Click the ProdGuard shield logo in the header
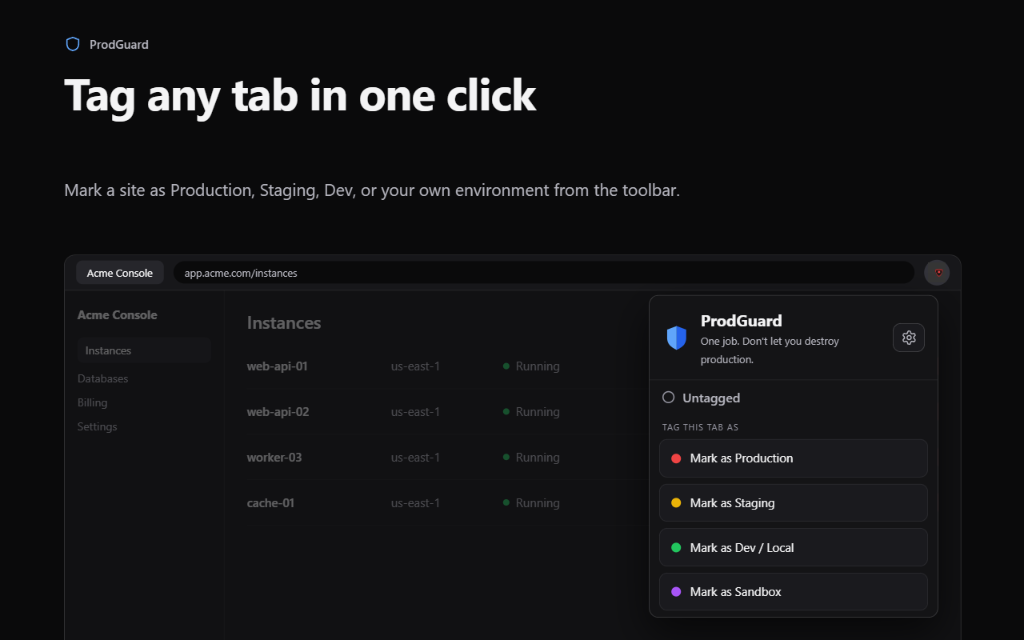The width and height of the screenshot is (1024, 640). 72,44
